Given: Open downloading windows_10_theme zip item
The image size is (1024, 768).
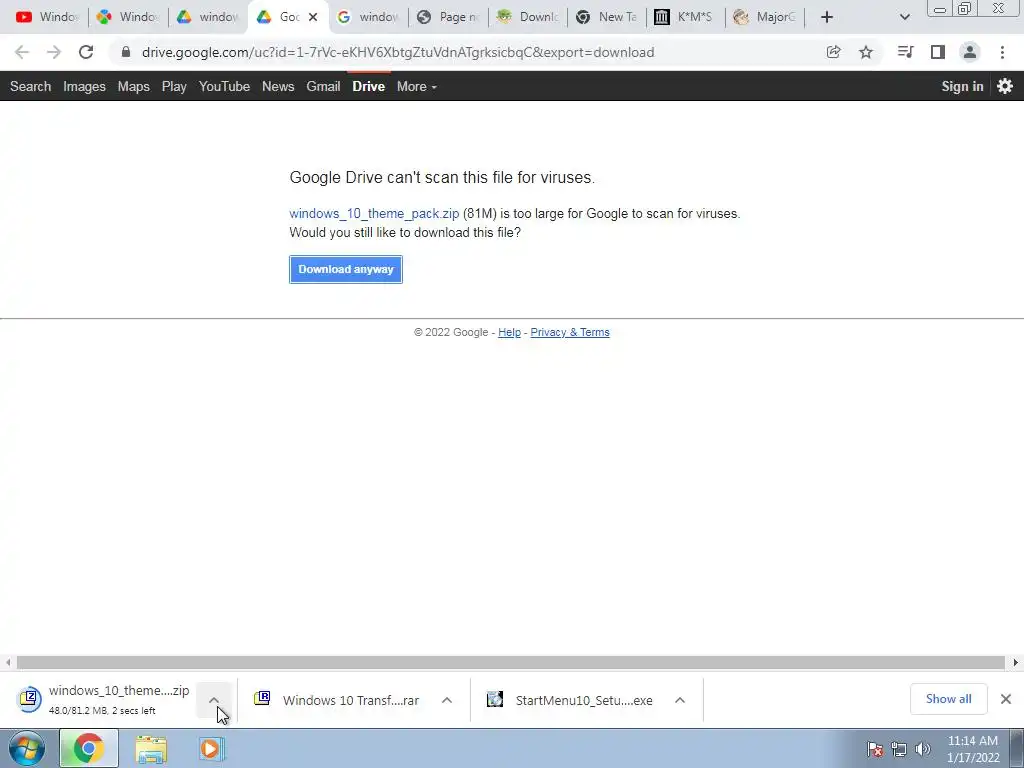Looking at the screenshot, I should pyautogui.click(x=104, y=699).
